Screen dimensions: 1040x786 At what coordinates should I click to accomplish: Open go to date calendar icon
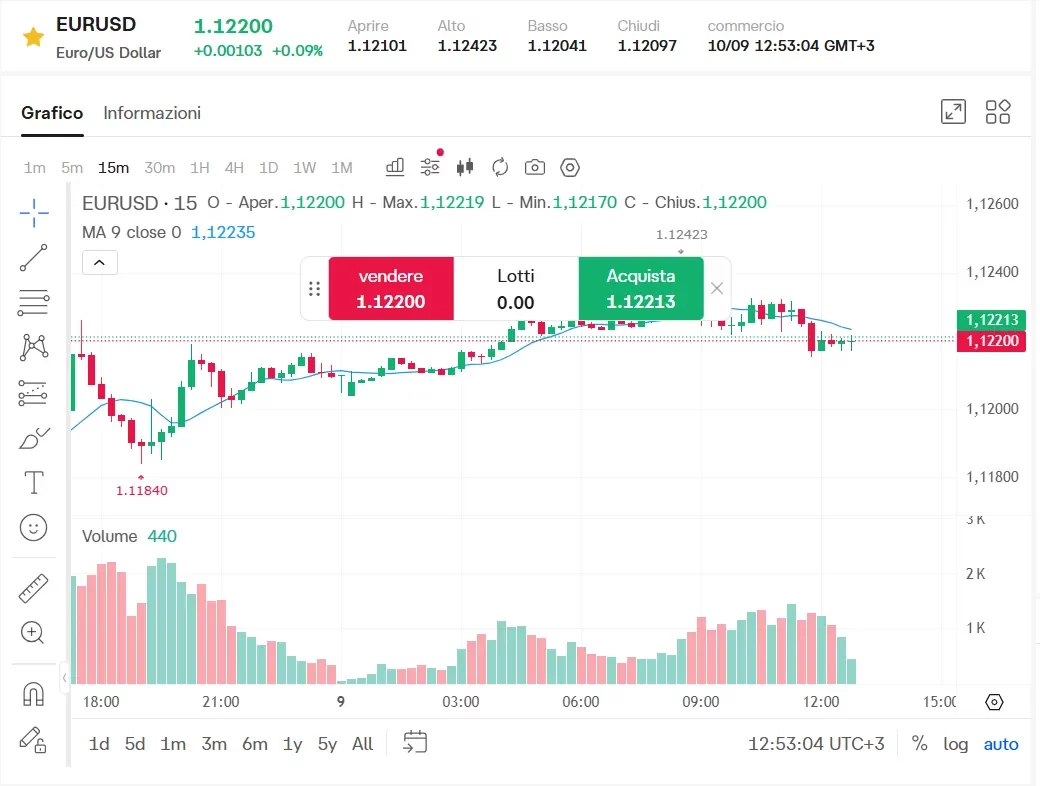click(x=415, y=742)
